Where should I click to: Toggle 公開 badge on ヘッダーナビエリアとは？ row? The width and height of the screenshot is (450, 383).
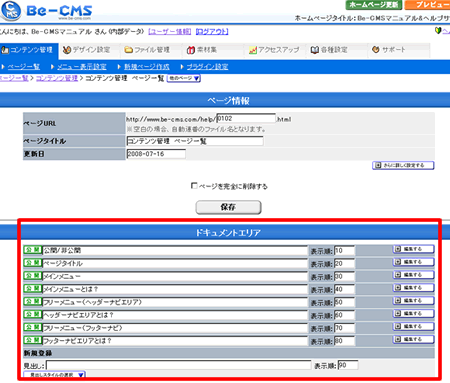click(32, 314)
